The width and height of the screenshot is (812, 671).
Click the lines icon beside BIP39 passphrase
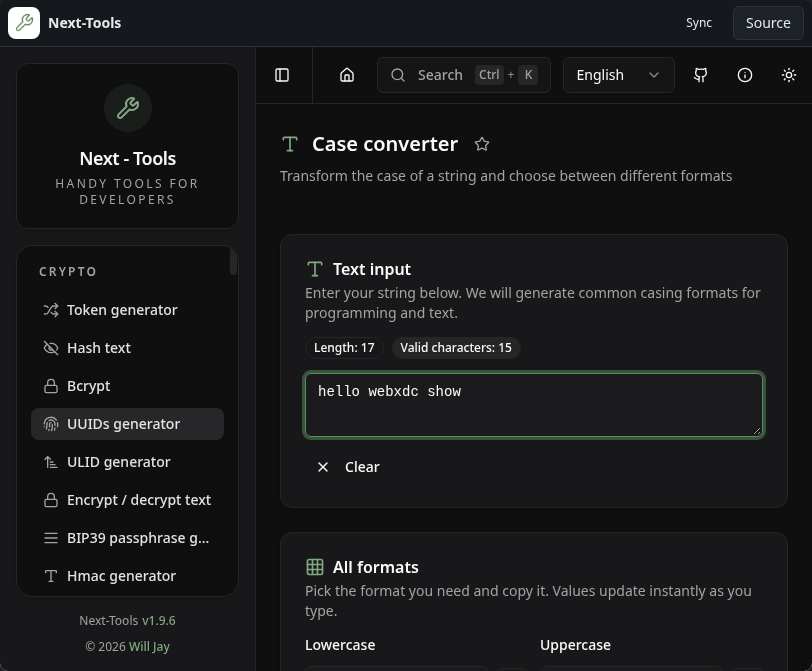point(51,538)
